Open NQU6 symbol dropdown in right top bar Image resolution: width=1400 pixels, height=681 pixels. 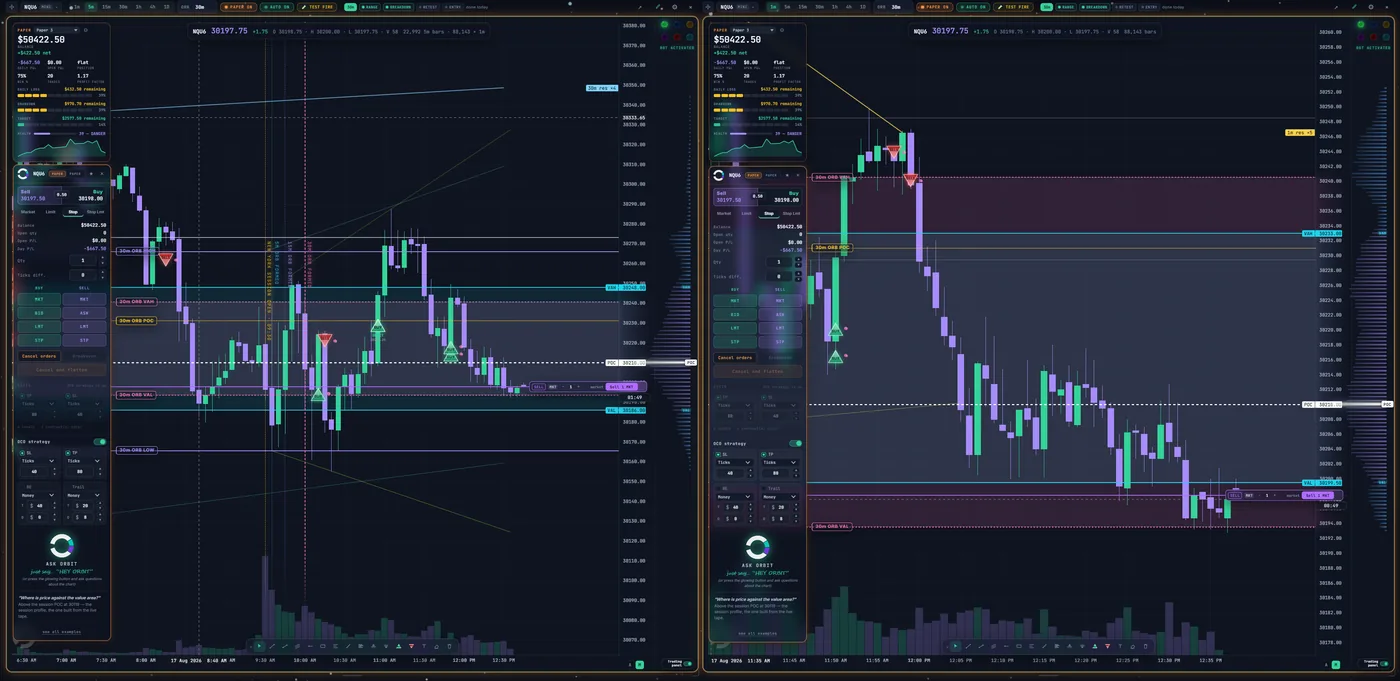(x=739, y=7)
